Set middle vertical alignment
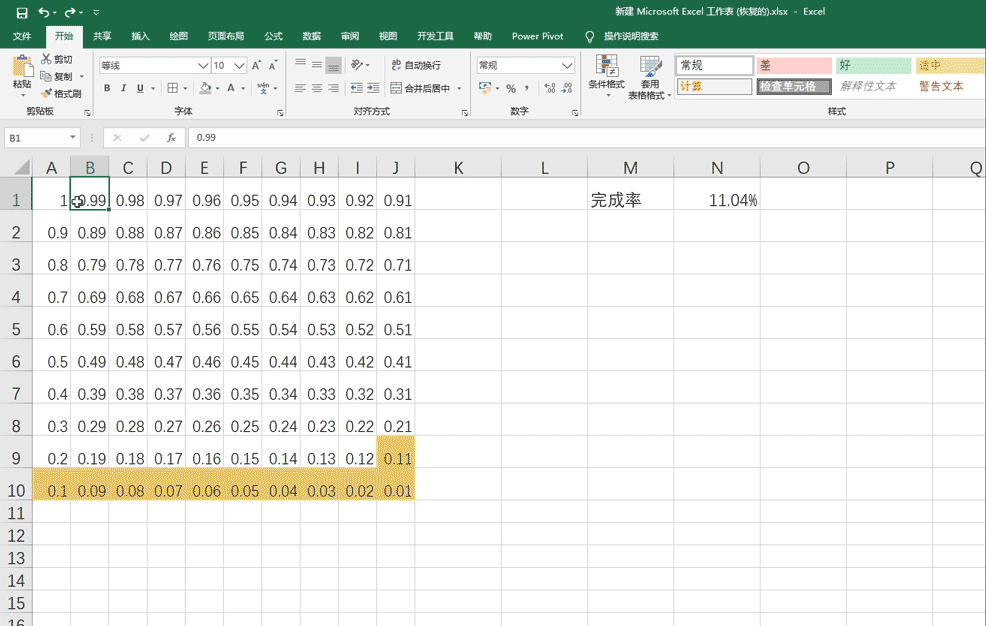 tap(317, 65)
